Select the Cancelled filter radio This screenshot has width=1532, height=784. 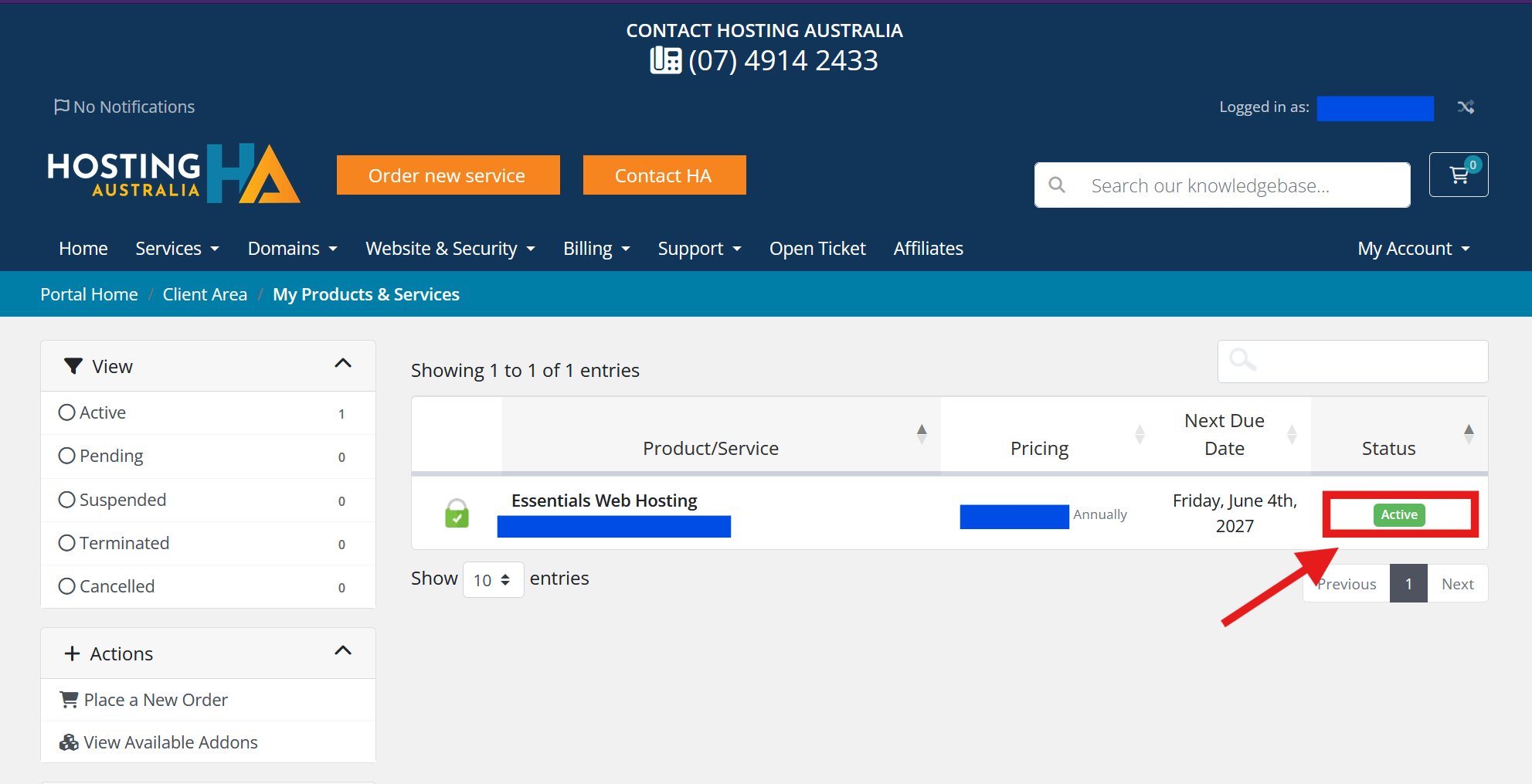click(x=67, y=586)
